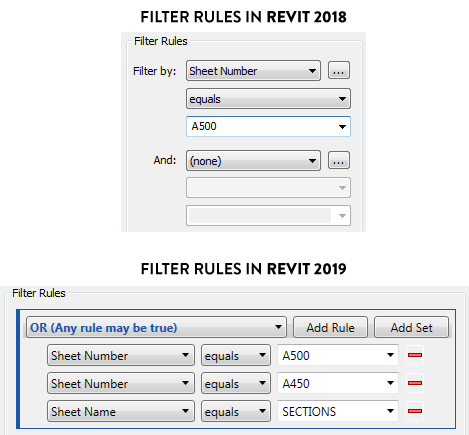469x435 pixels.
Task: Open the A500 value dropdown in Revit 2019
Action: tap(338, 355)
